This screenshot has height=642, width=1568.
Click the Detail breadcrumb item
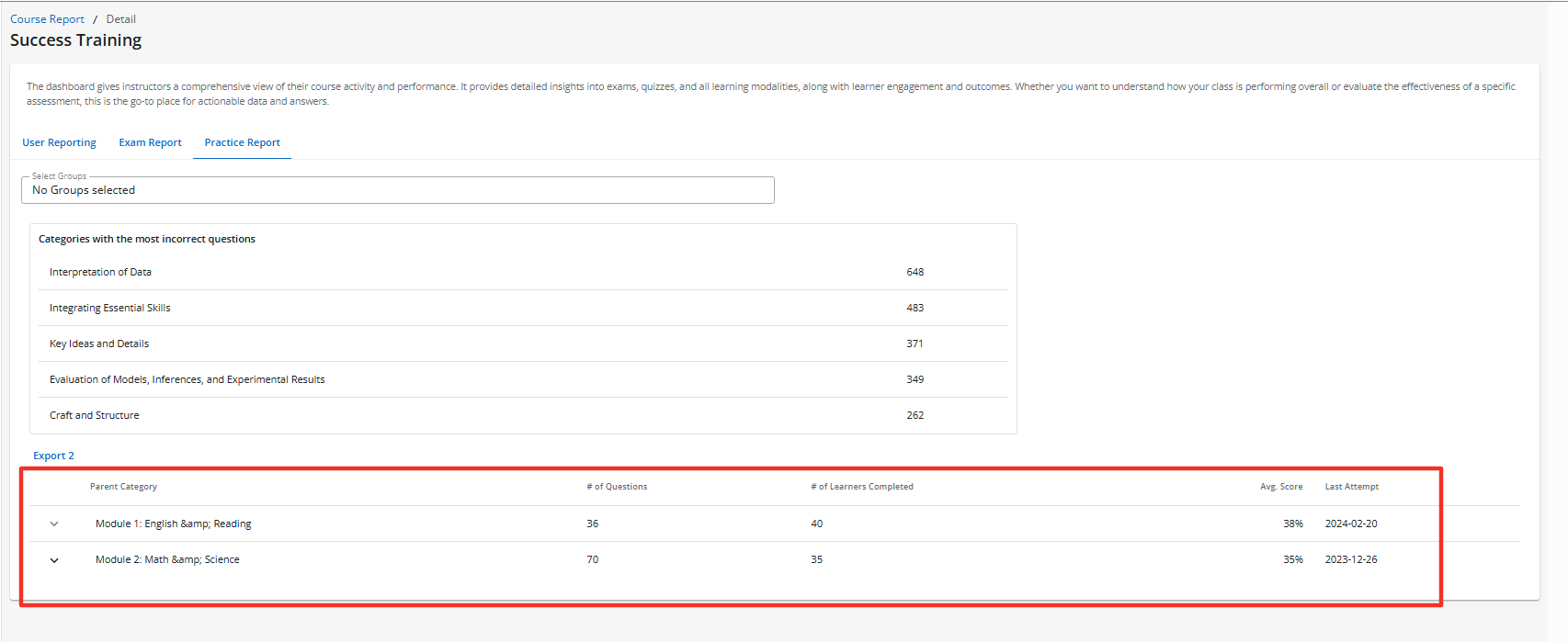point(120,19)
